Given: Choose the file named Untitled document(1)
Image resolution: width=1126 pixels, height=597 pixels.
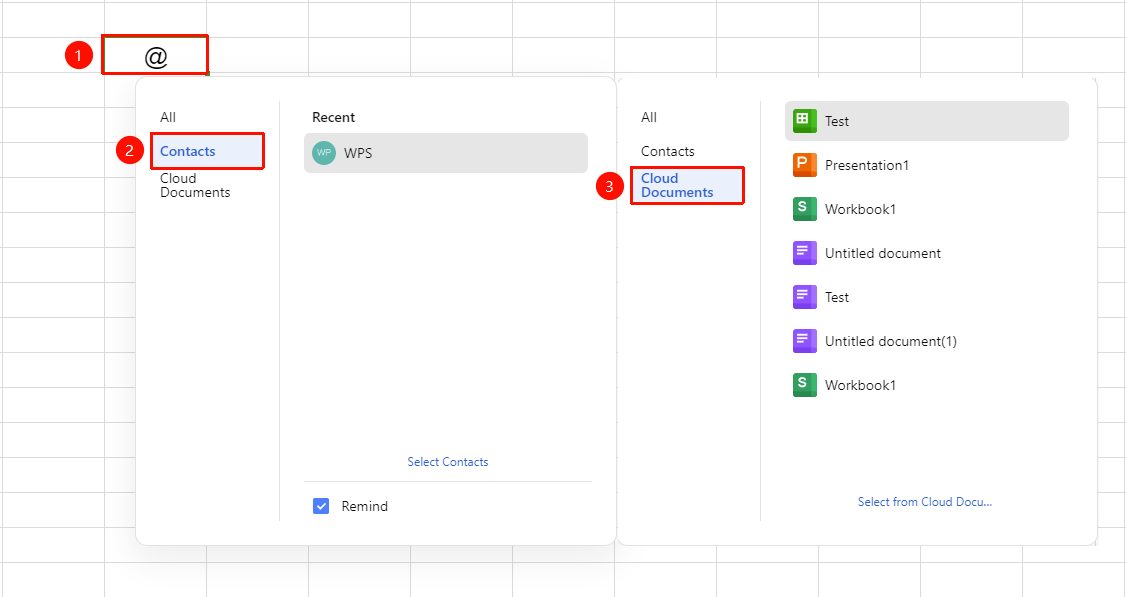Looking at the screenshot, I should tap(926, 341).
